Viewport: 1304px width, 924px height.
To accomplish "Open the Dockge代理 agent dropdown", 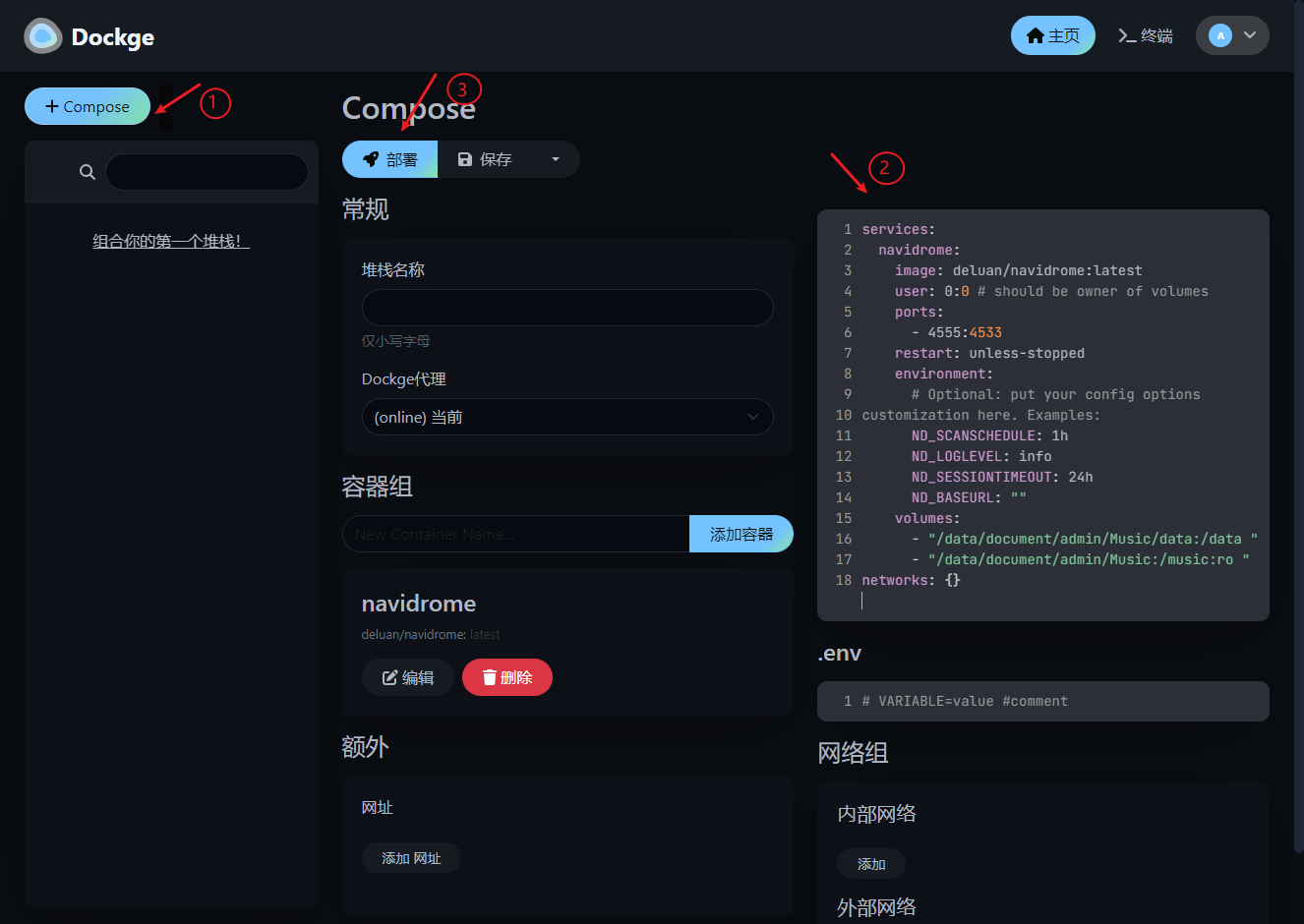I will [x=567, y=417].
